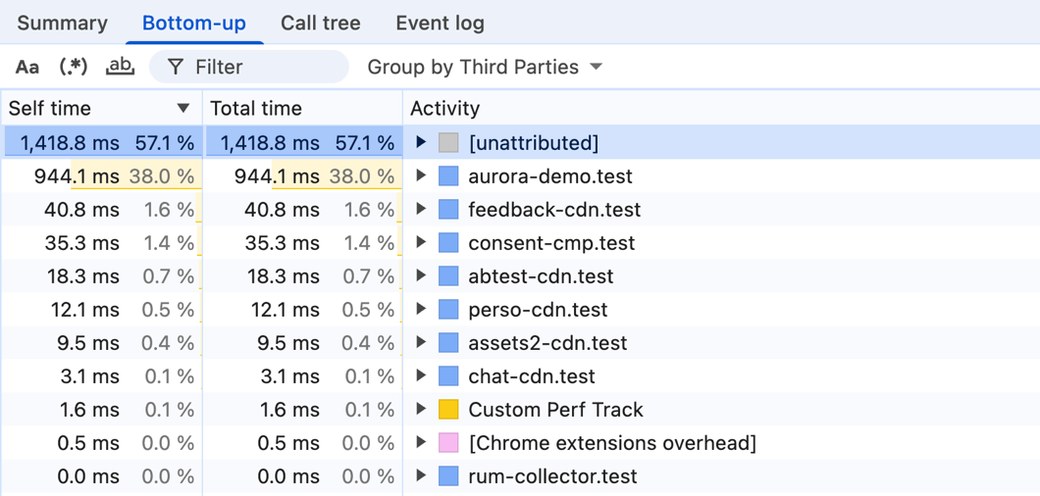Switch to the Summary tab
Screen dimensions: 1040x496
(x=62, y=23)
